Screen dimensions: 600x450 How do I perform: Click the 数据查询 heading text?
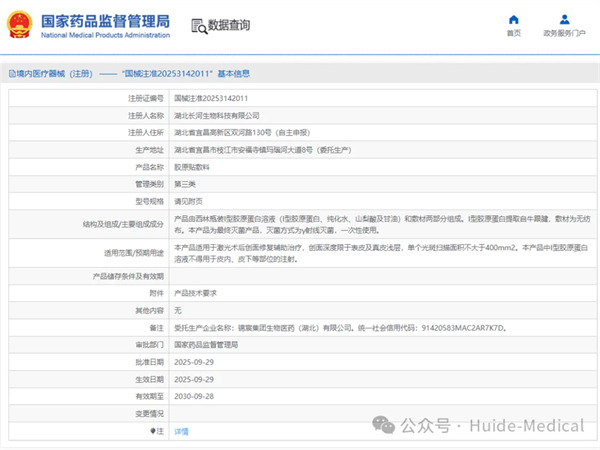pos(228,26)
